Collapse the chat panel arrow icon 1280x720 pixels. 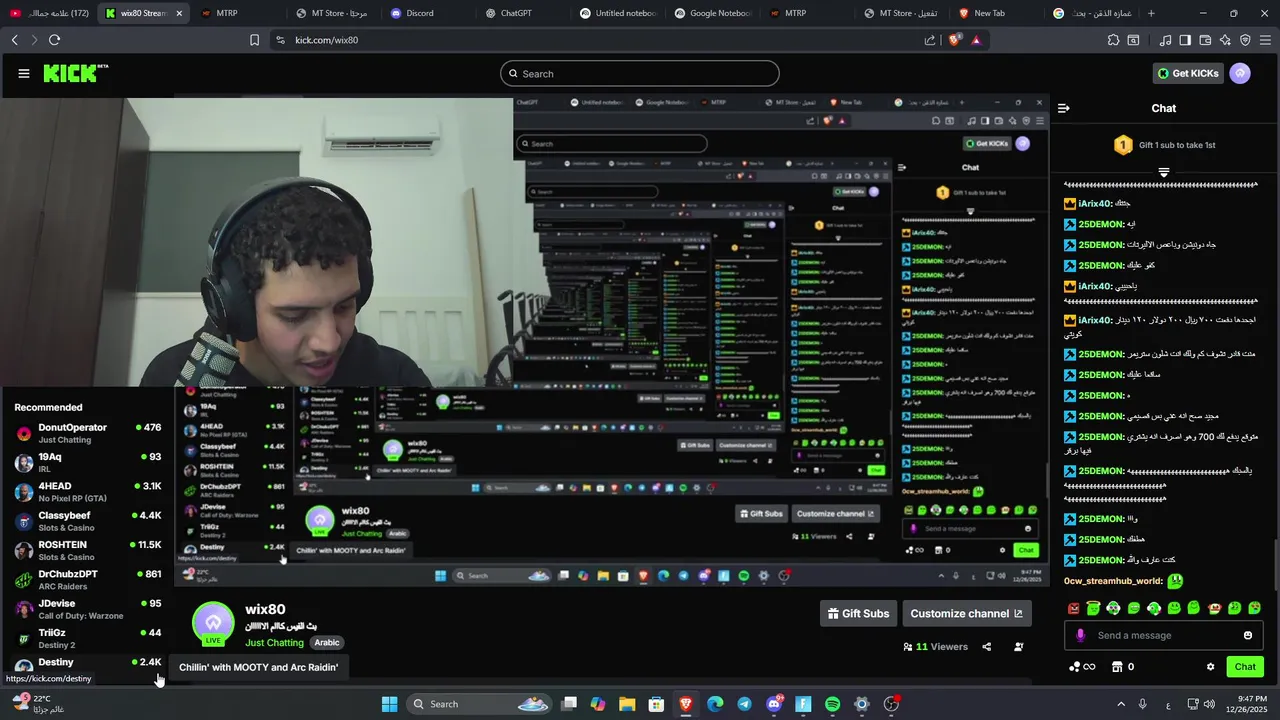coord(1064,108)
